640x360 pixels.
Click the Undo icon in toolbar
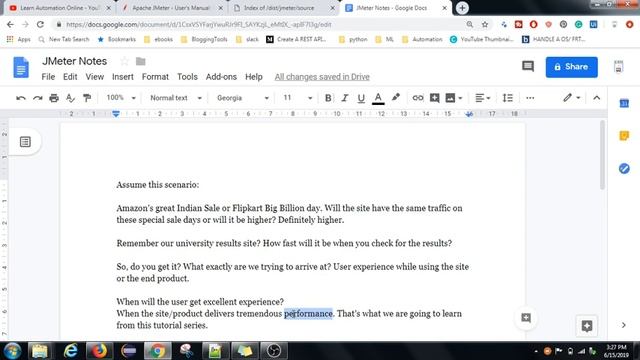21,98
